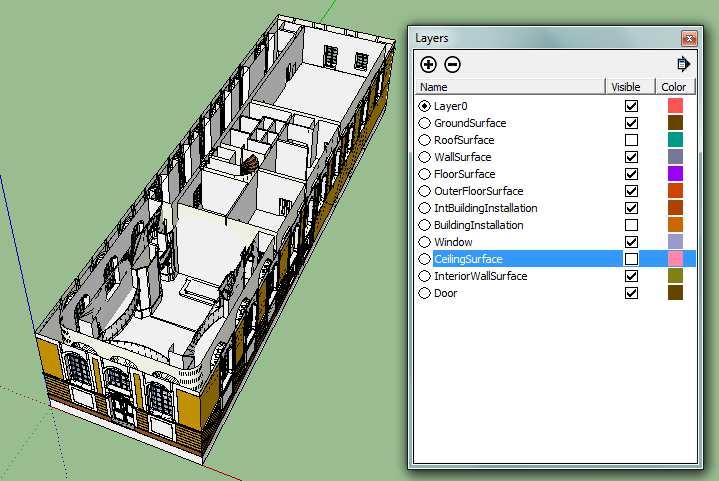
Task: Open RoofSurface teal color swatch
Action: pos(675,140)
